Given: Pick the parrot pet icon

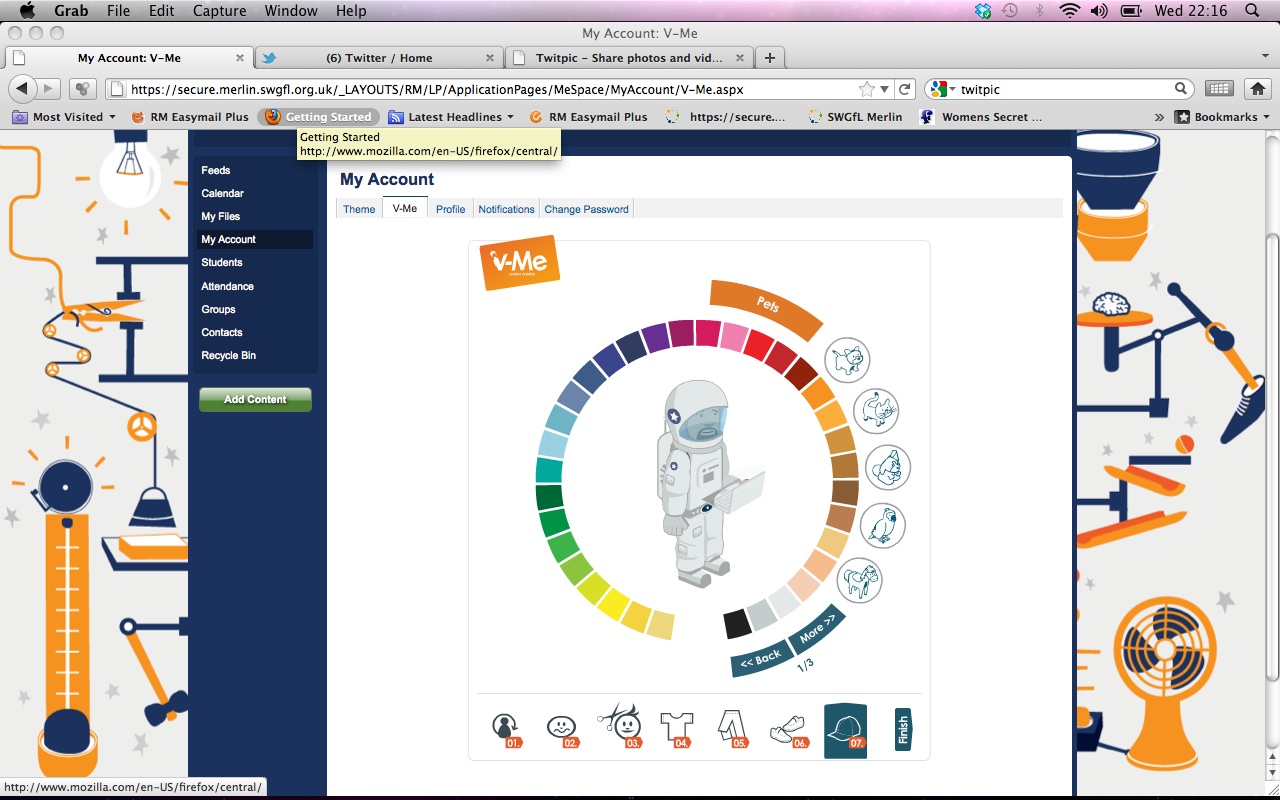Looking at the screenshot, I should tap(882, 525).
